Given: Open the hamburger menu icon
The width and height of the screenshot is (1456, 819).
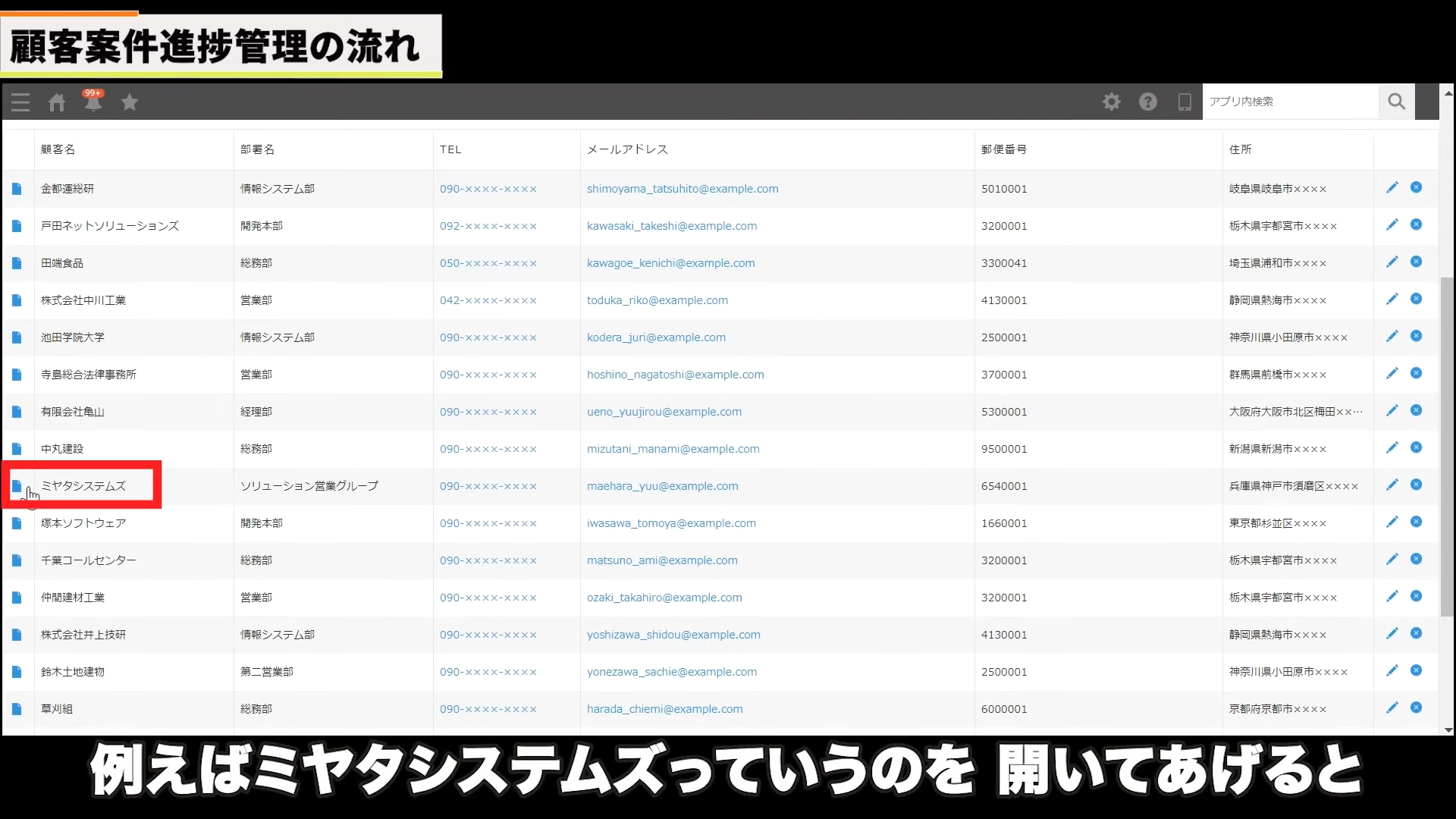Looking at the screenshot, I should (20, 102).
